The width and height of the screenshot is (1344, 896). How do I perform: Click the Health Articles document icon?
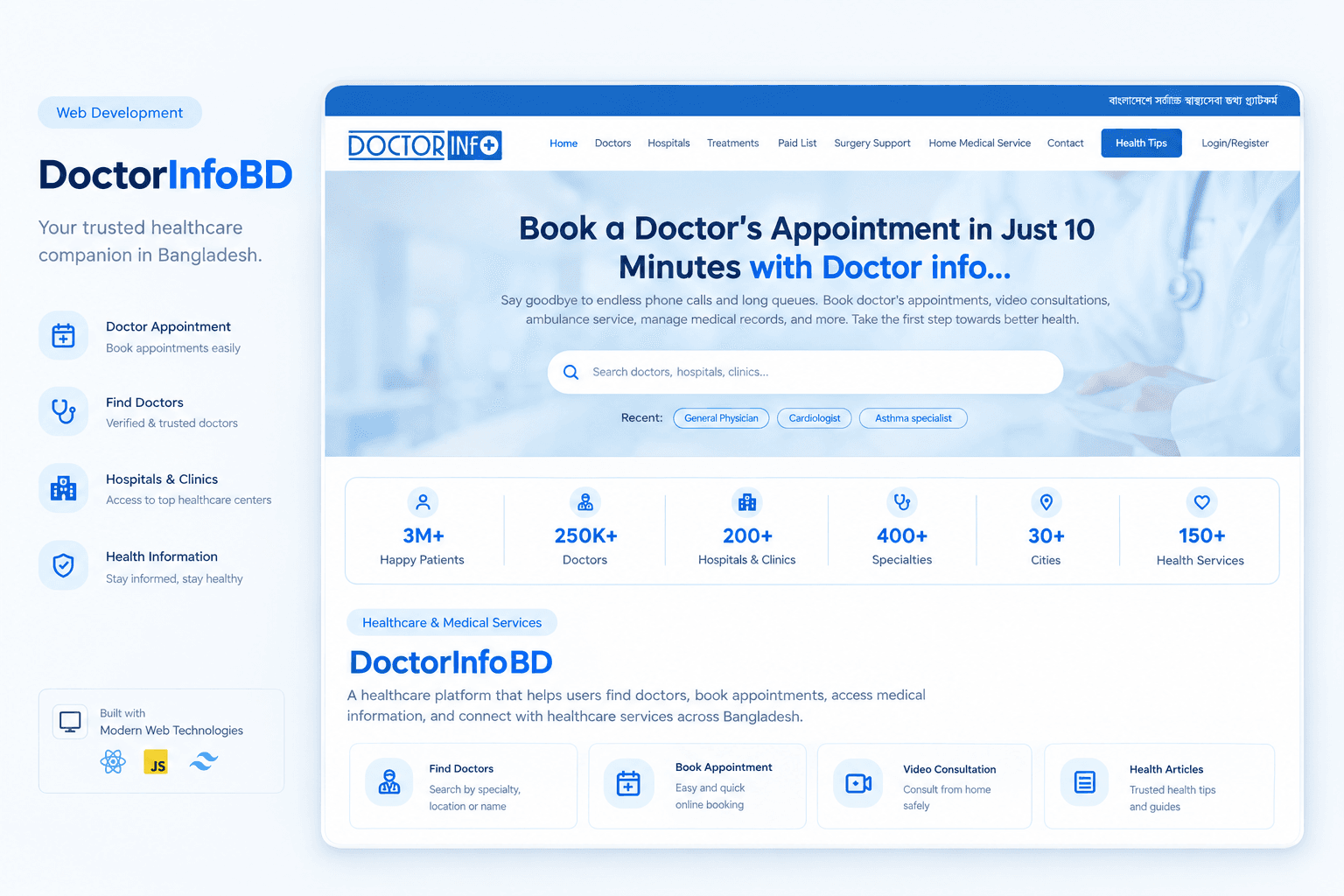1085,782
